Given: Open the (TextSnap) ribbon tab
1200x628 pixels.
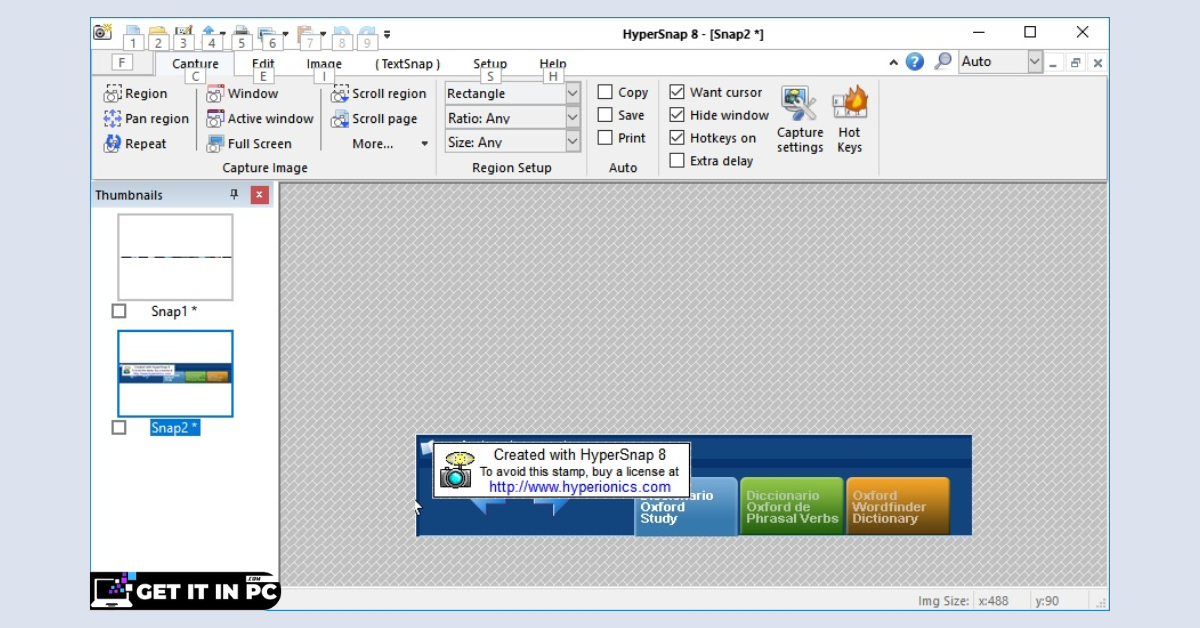Looking at the screenshot, I should coord(407,64).
